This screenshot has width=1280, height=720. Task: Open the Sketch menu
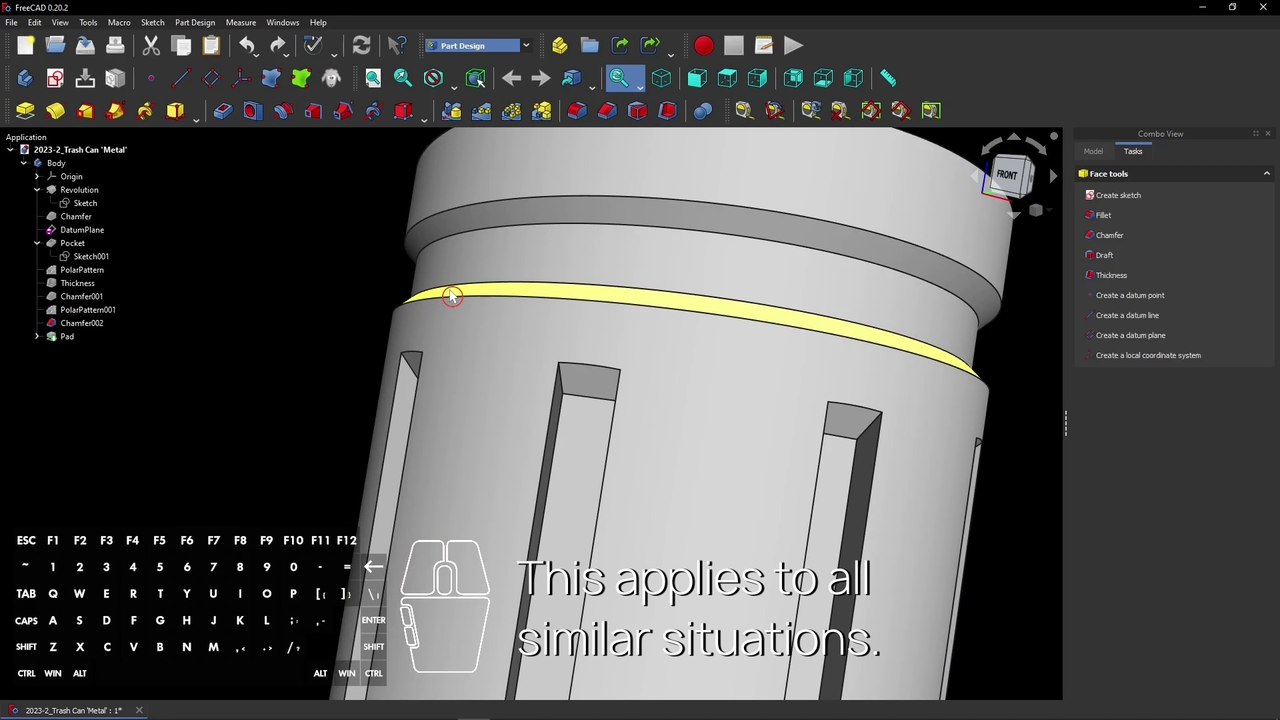coord(152,22)
